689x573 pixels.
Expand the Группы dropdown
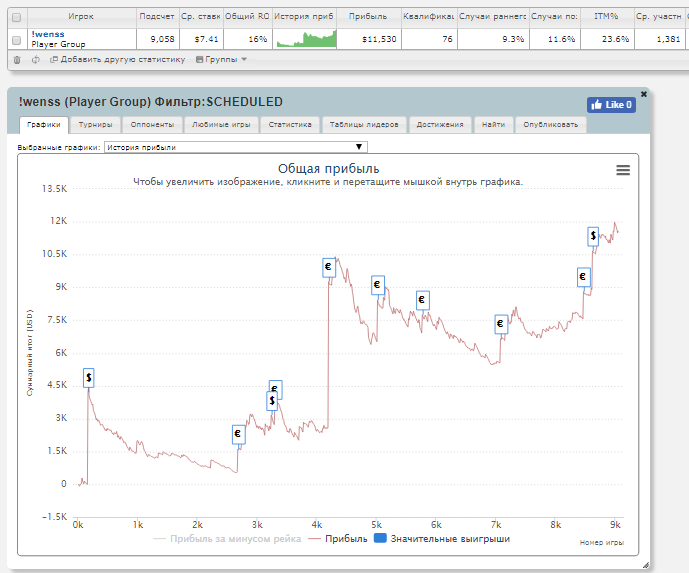click(222, 60)
